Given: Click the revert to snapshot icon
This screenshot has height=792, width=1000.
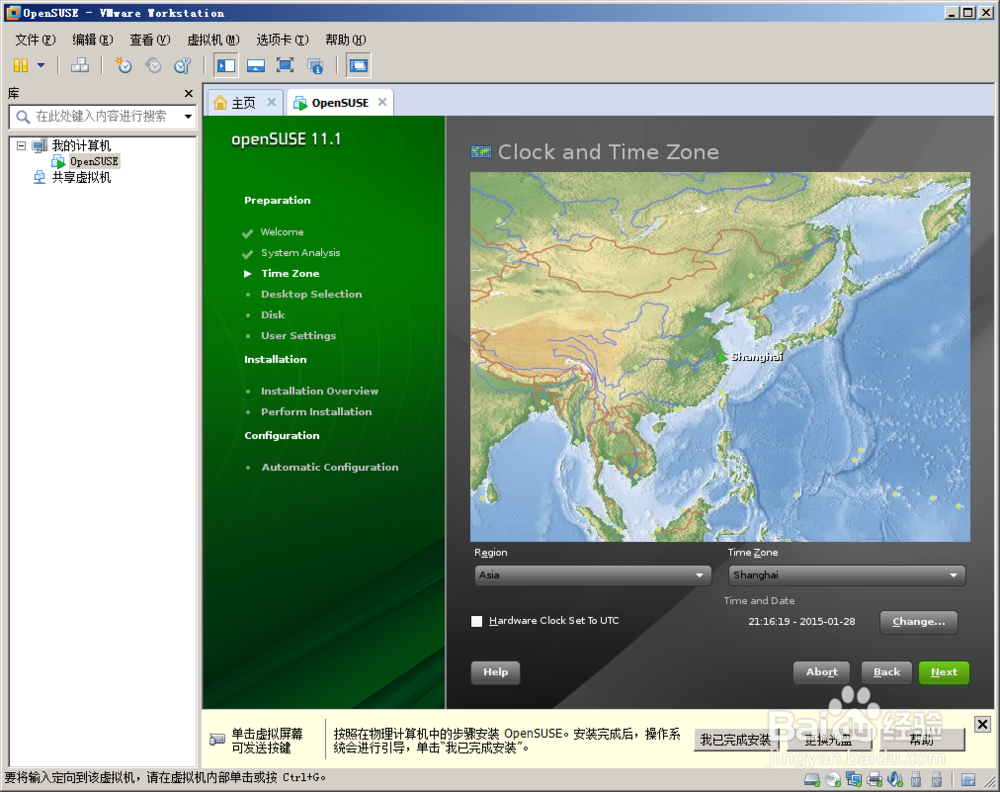Looking at the screenshot, I should pos(153,65).
